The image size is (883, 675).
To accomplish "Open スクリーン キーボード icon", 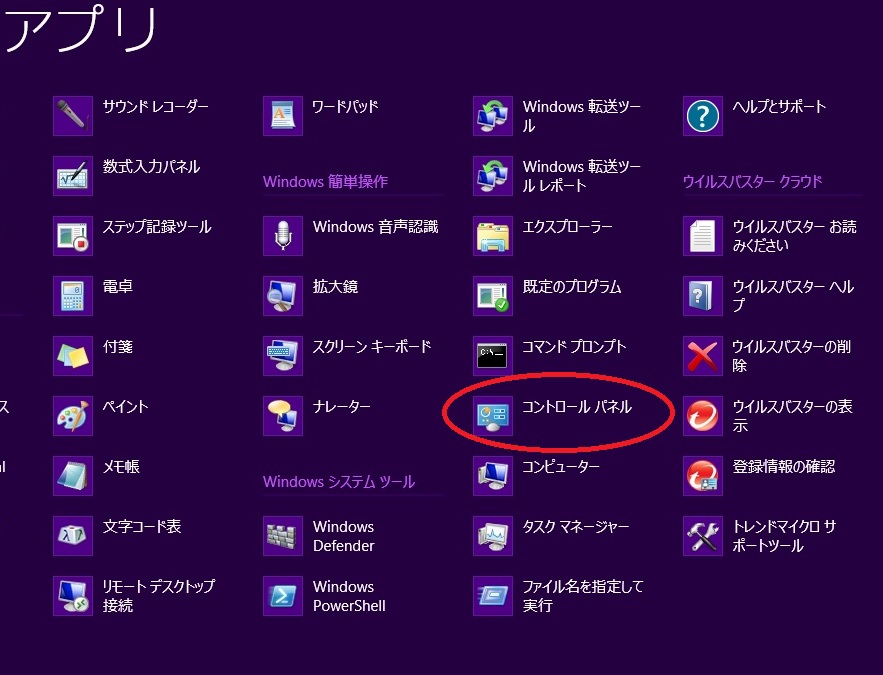I will click(x=283, y=356).
